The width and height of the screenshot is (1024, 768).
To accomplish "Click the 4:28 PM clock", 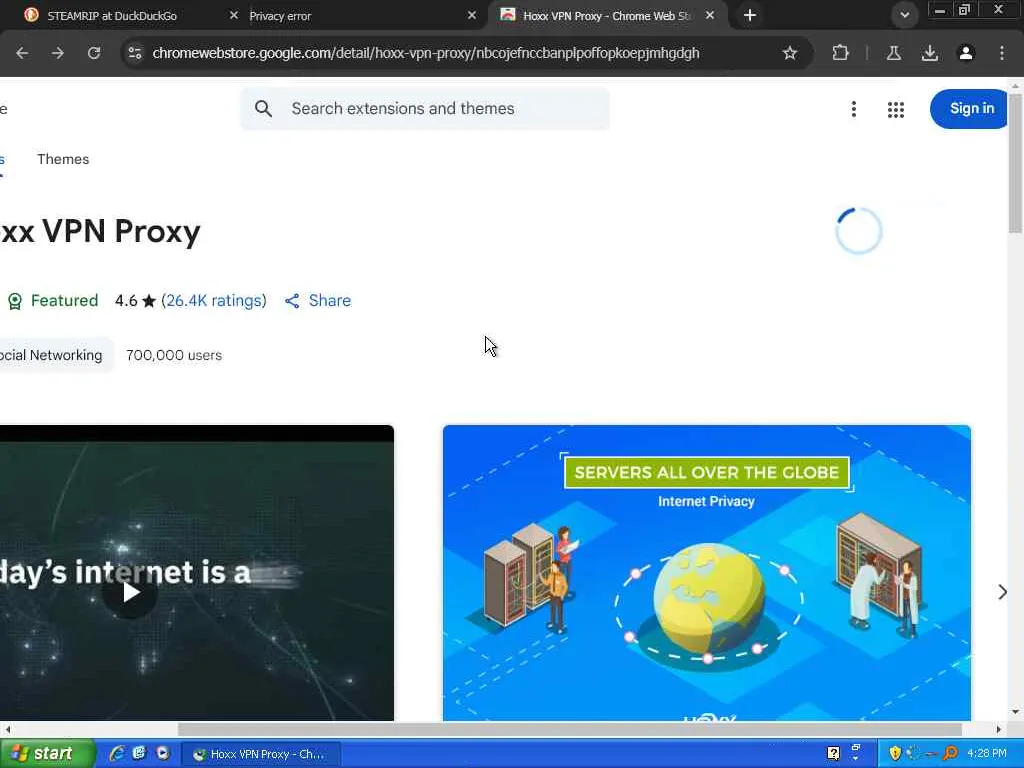I will pos(987,753).
